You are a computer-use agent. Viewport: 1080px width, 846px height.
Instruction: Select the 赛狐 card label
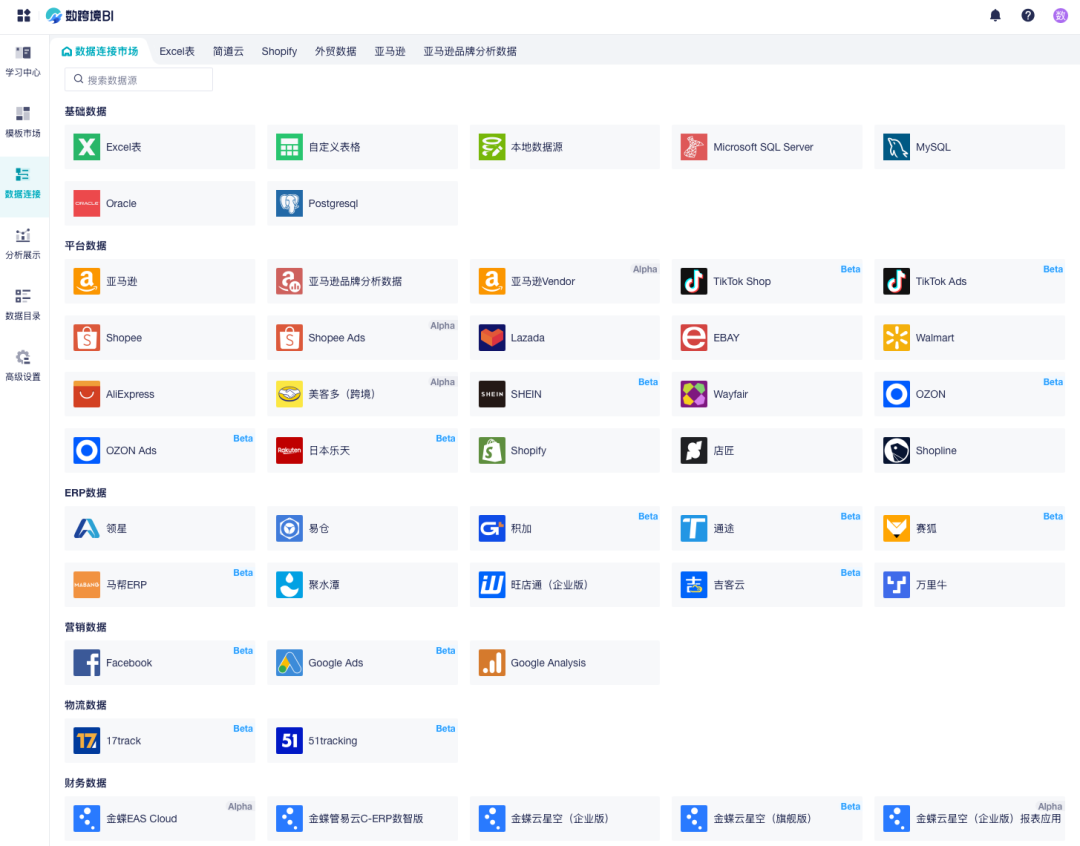pyautogui.click(x=926, y=528)
